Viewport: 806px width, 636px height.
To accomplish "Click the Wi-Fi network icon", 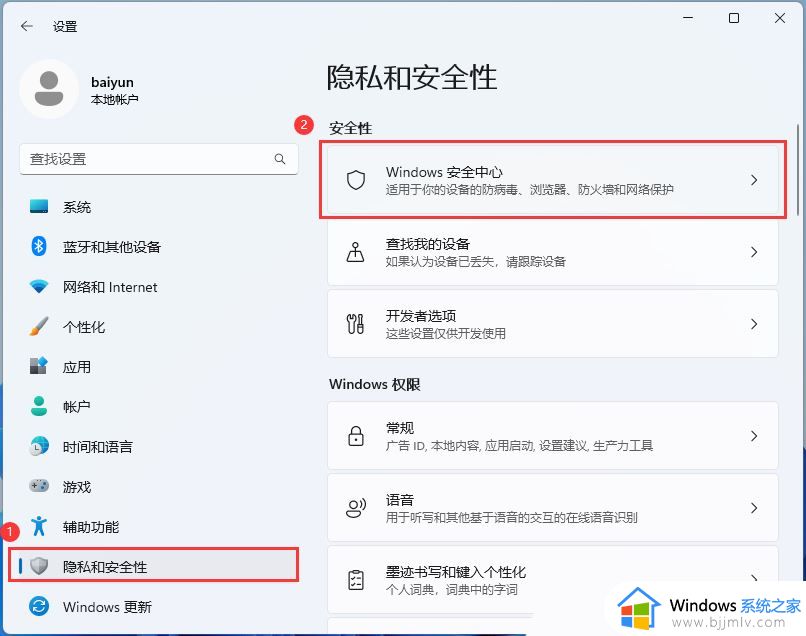I will point(39,286).
